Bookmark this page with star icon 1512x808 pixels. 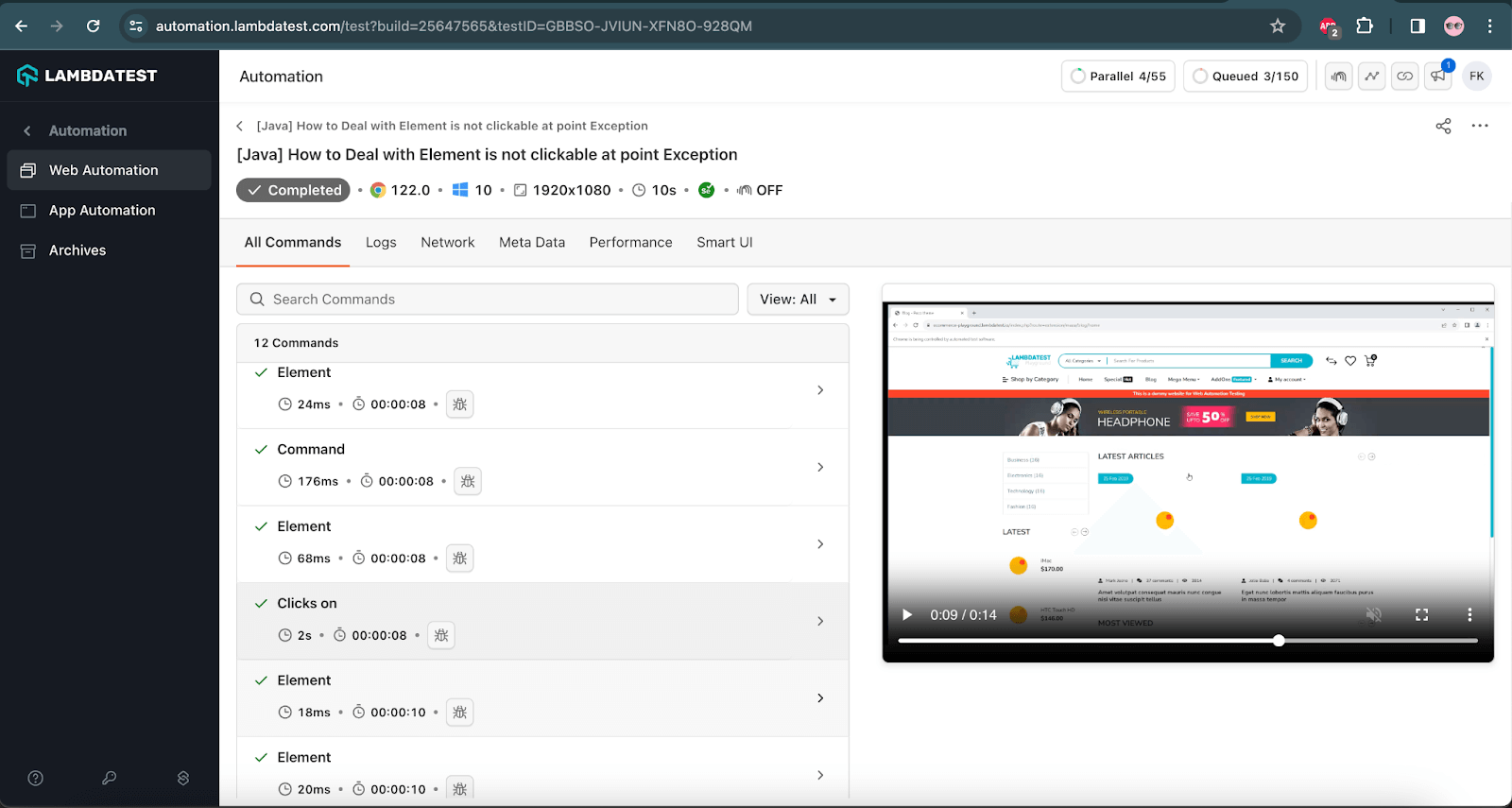coord(1278,26)
